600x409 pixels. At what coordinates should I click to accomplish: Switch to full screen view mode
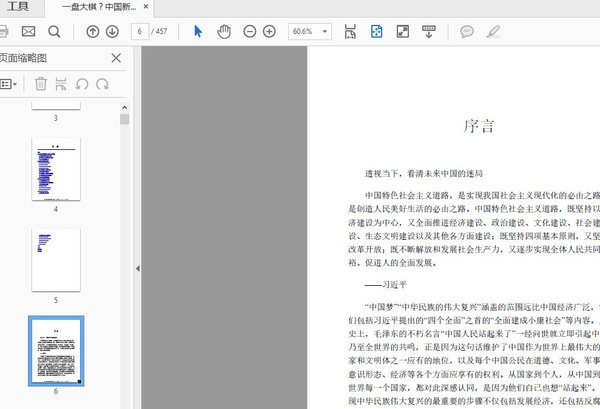click(x=403, y=32)
